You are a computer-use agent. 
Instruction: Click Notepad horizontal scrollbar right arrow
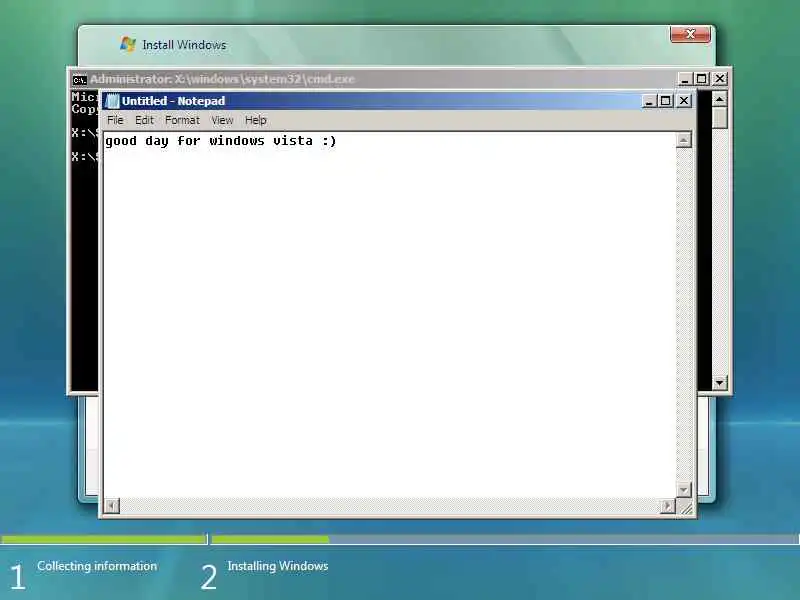pyautogui.click(x=667, y=506)
